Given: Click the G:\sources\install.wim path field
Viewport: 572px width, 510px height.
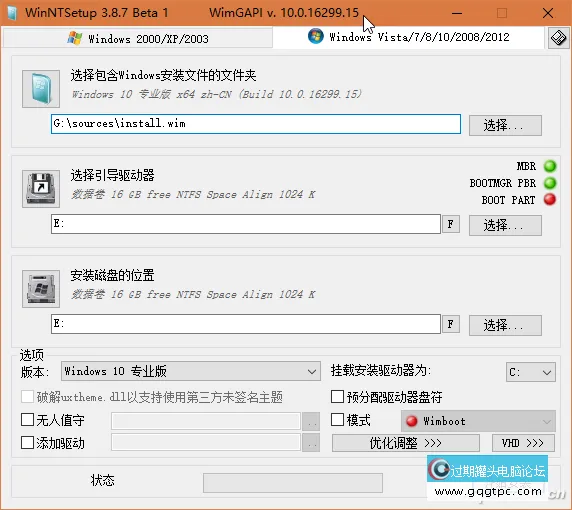Looking at the screenshot, I should pos(256,124).
